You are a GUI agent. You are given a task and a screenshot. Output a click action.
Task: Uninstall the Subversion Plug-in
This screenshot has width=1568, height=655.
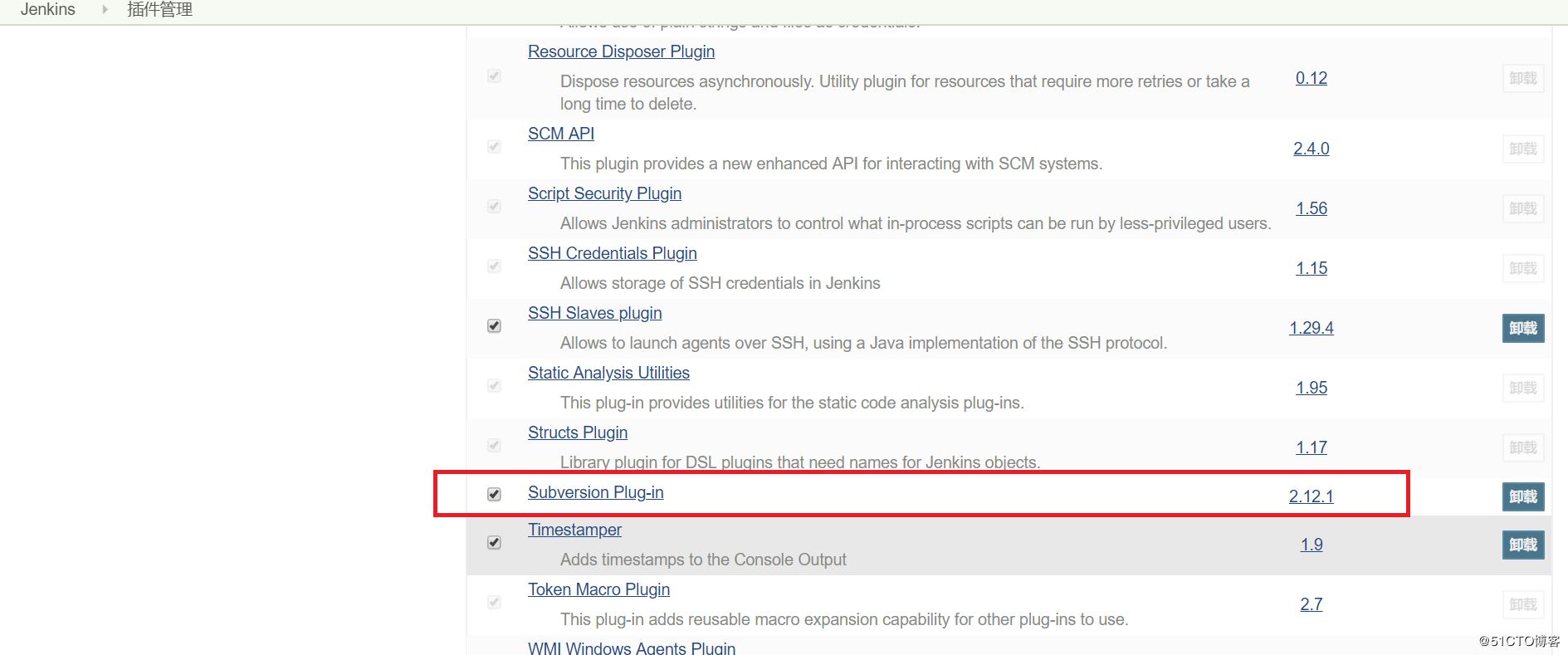pyautogui.click(x=1522, y=496)
